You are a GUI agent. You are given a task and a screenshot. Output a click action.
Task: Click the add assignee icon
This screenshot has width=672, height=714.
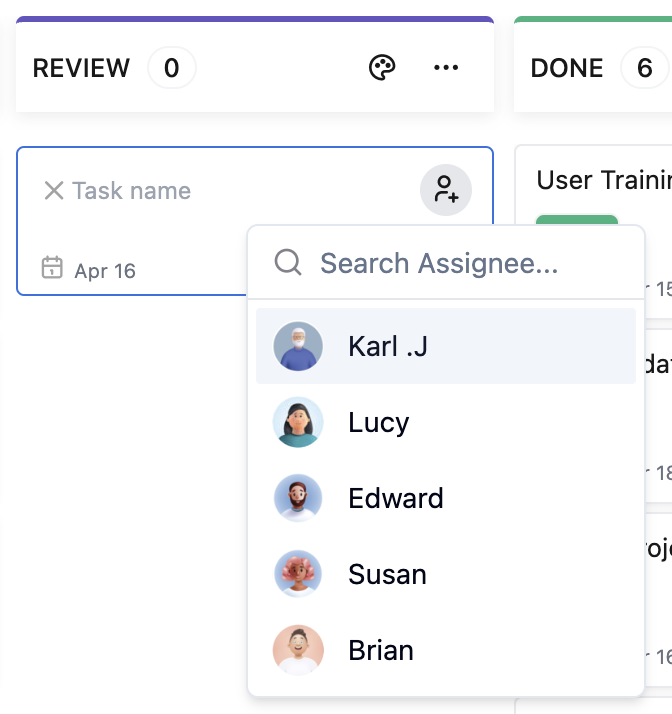[446, 189]
